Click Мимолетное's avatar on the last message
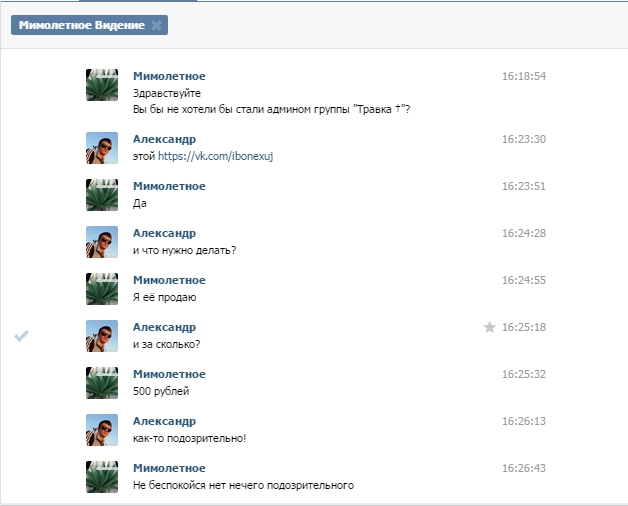 pos(102,477)
